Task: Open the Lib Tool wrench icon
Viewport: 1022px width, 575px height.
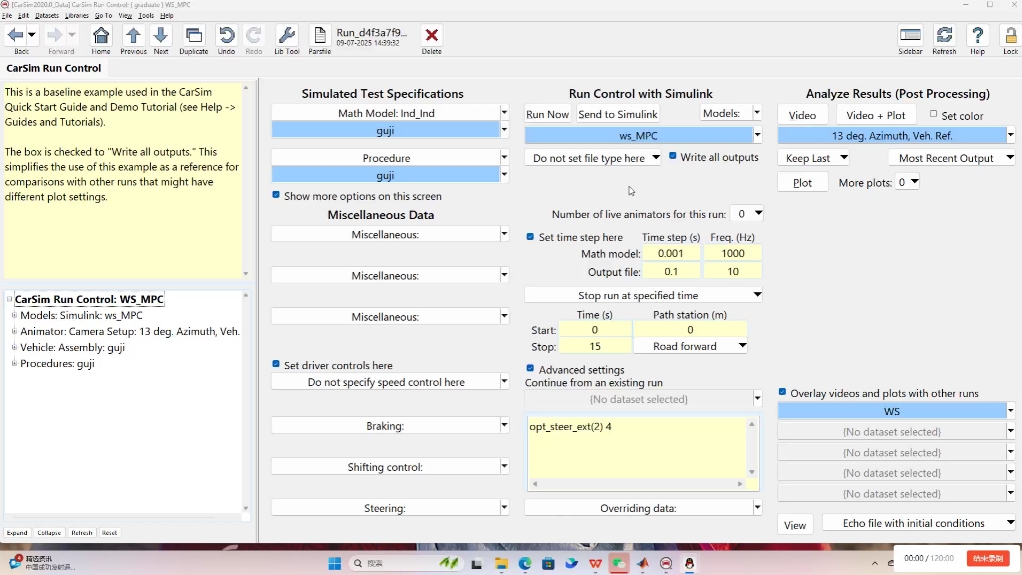Action: (x=287, y=35)
